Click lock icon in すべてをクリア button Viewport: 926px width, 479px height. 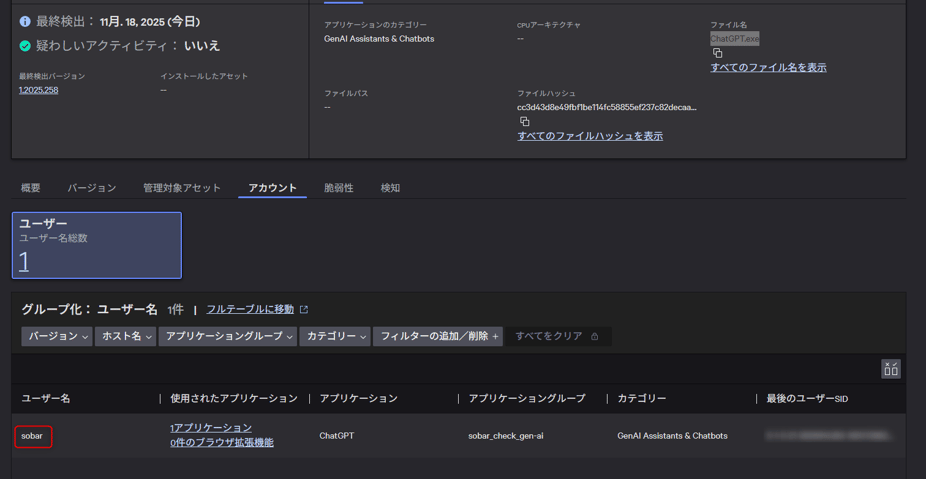(594, 336)
